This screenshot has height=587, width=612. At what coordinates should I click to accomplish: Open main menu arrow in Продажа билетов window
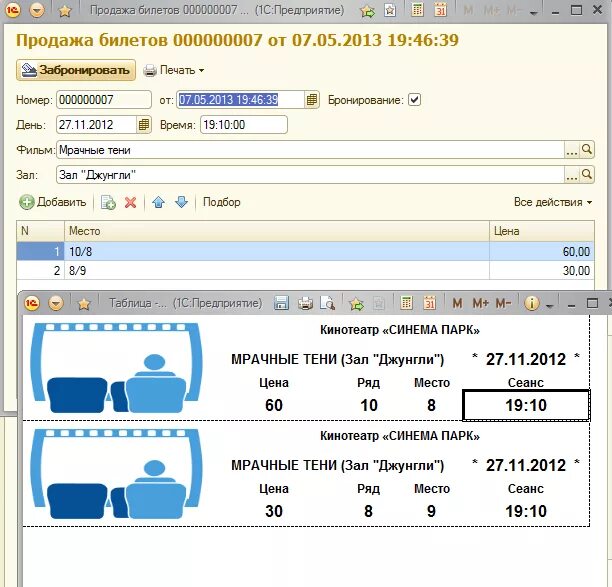coord(37,11)
